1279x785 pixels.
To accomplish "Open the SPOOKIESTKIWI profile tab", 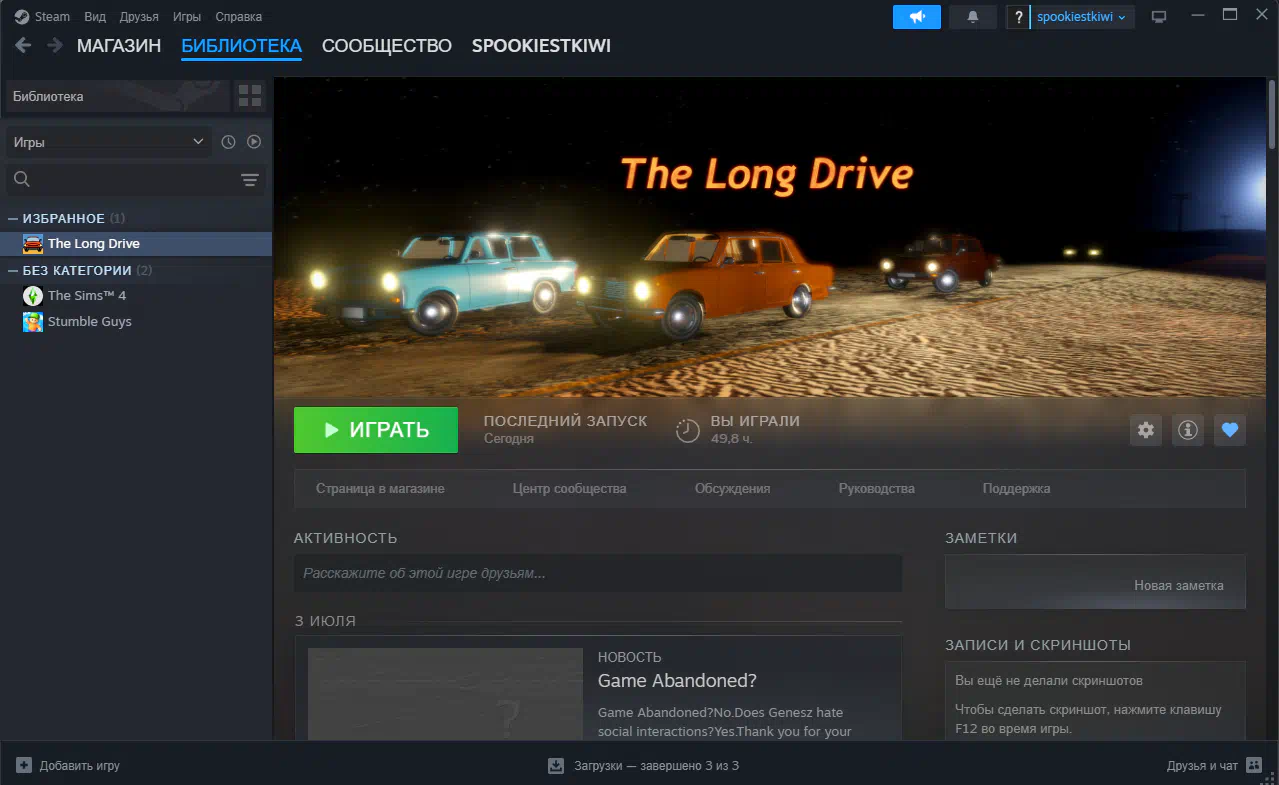I will pyautogui.click(x=541, y=46).
